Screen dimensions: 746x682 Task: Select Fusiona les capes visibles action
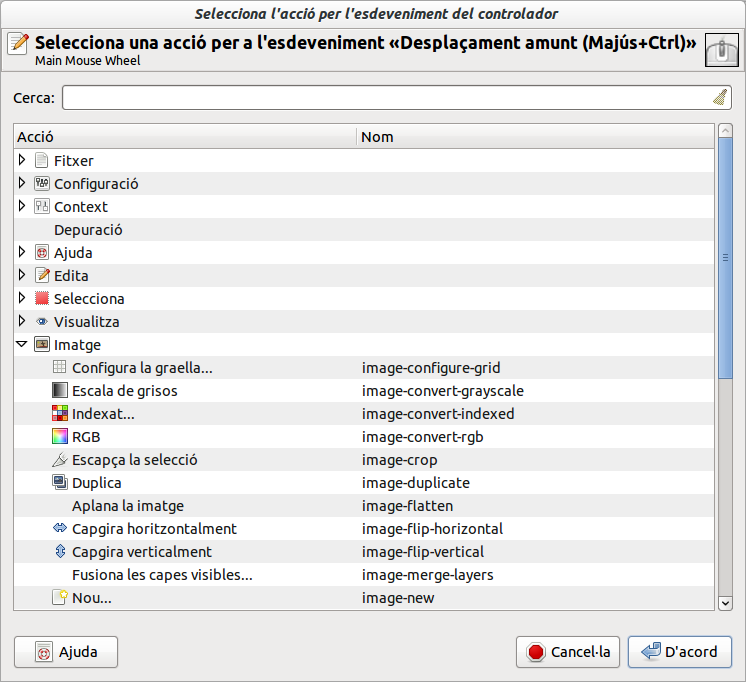pyautogui.click(x=162, y=575)
